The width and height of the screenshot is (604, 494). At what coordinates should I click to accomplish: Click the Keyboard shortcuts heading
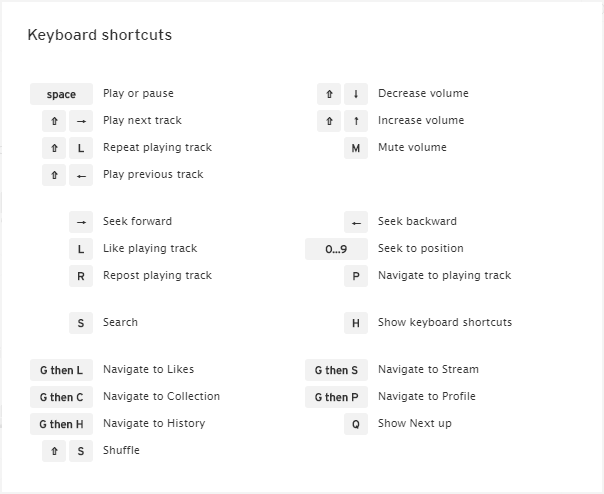click(x=100, y=35)
